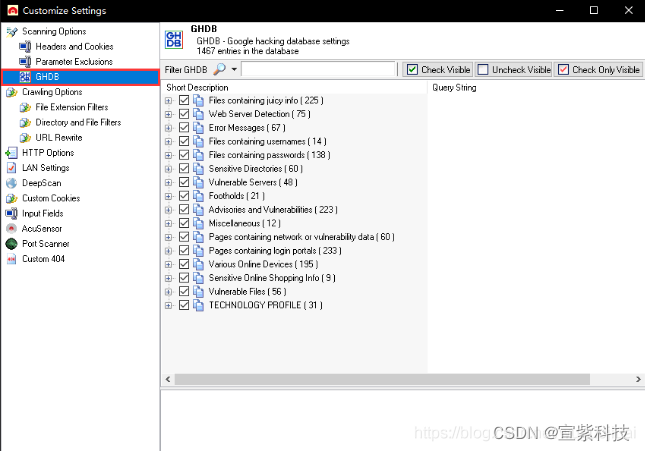
Task: Click document icon beside Vulnerable Files
Action: coord(199,292)
